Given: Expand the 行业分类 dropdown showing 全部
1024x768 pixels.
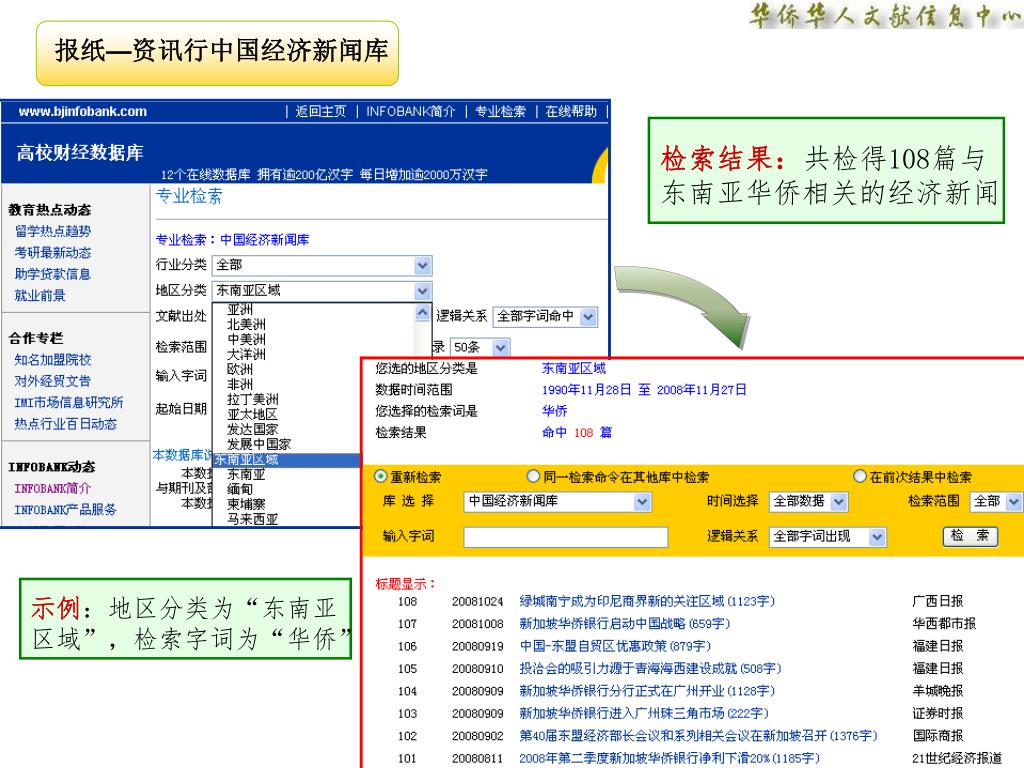Looking at the screenshot, I should (322, 265).
